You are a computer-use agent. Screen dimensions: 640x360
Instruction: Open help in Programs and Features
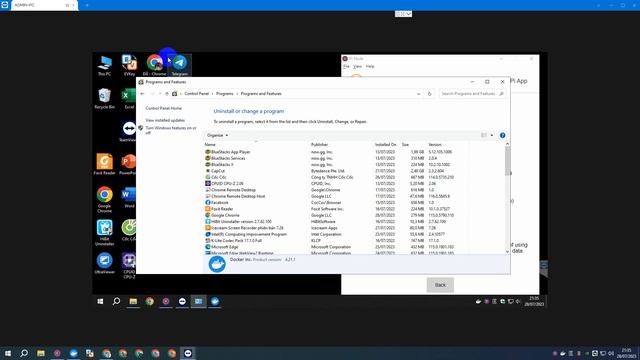click(502, 135)
